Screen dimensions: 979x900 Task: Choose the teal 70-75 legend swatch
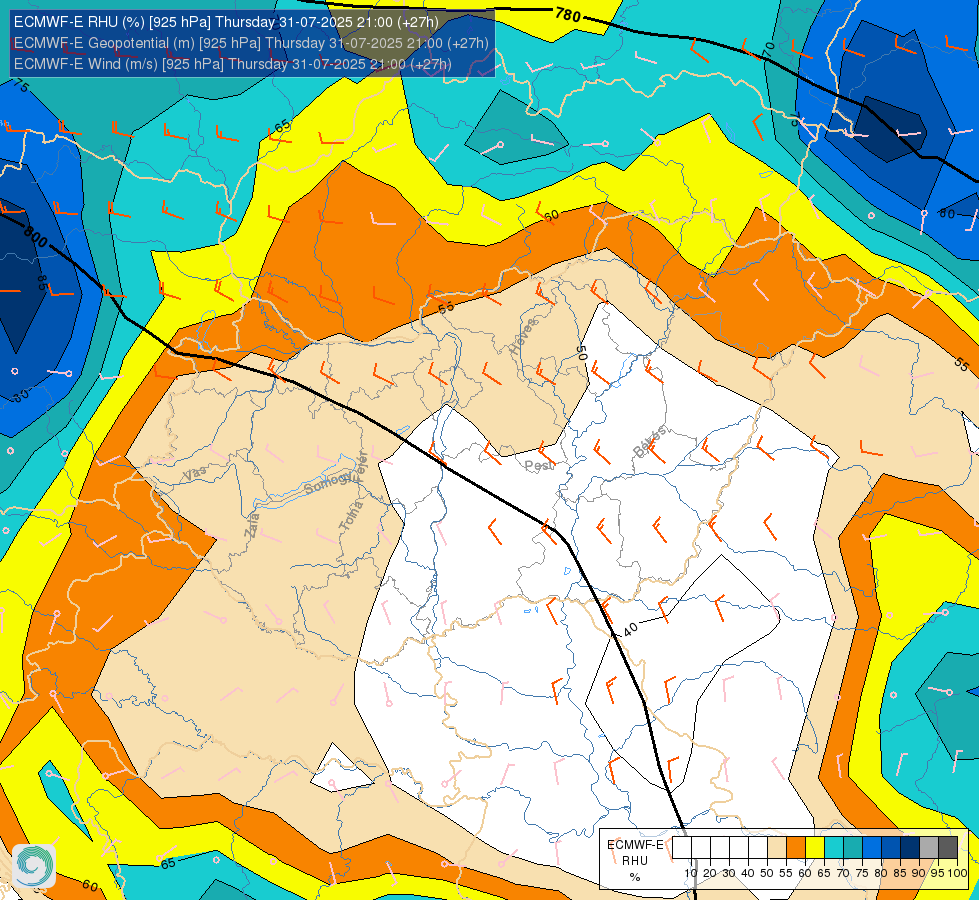coord(853,848)
